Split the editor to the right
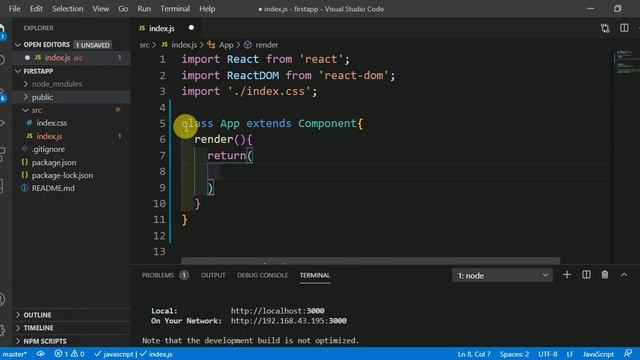 [624, 28]
